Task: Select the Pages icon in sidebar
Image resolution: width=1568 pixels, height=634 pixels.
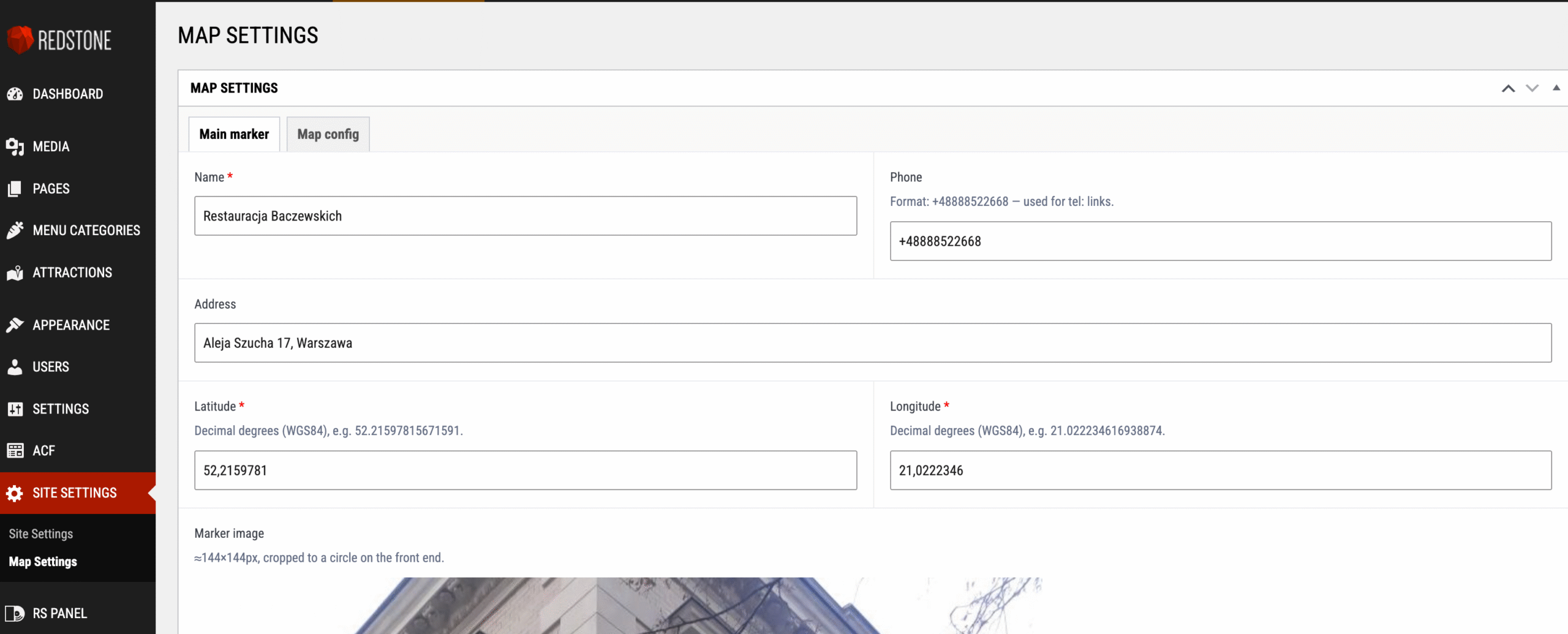Action: tap(15, 189)
